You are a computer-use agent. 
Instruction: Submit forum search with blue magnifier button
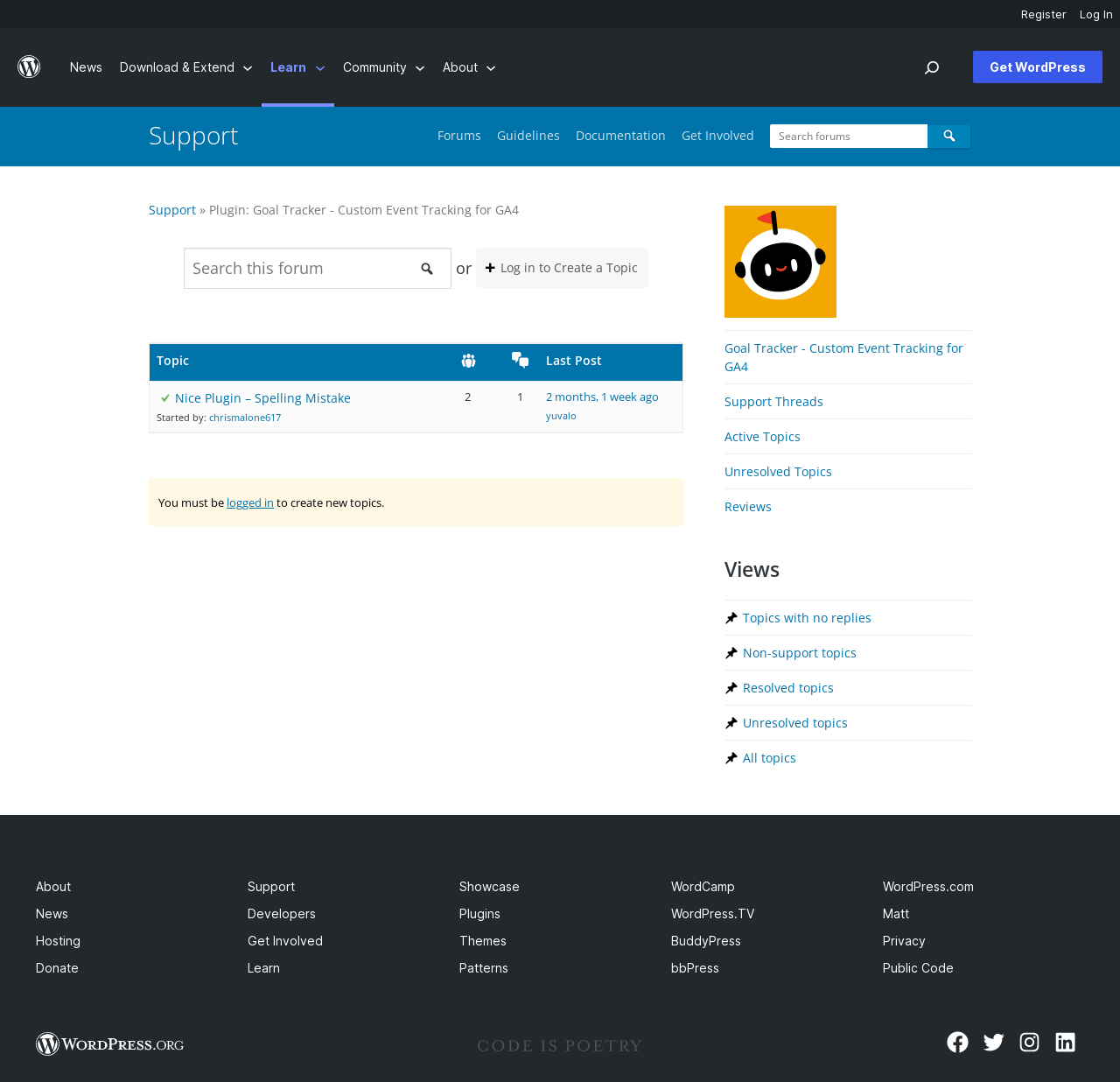[x=949, y=136]
